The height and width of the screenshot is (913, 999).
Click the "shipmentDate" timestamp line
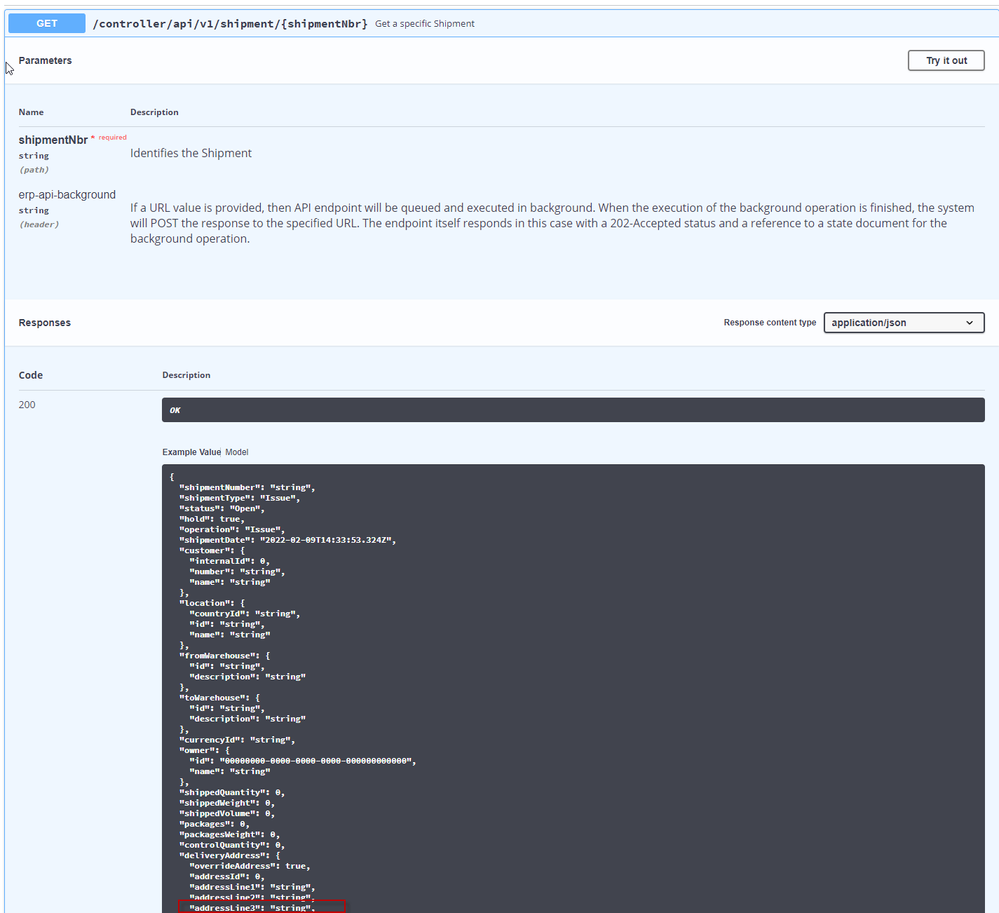[287, 540]
